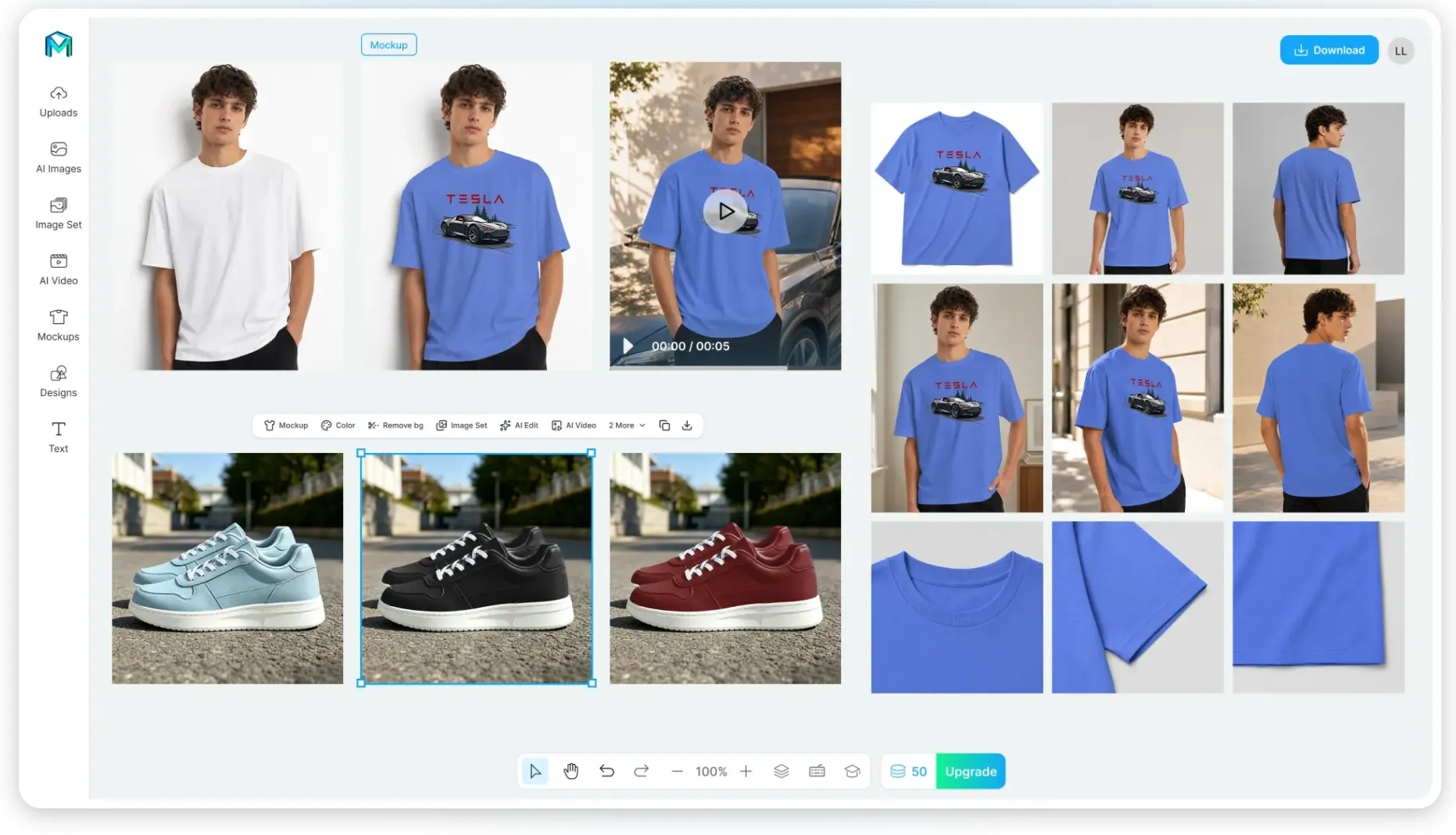Open the Uploads panel
The width and height of the screenshot is (1456, 835).
59,102
